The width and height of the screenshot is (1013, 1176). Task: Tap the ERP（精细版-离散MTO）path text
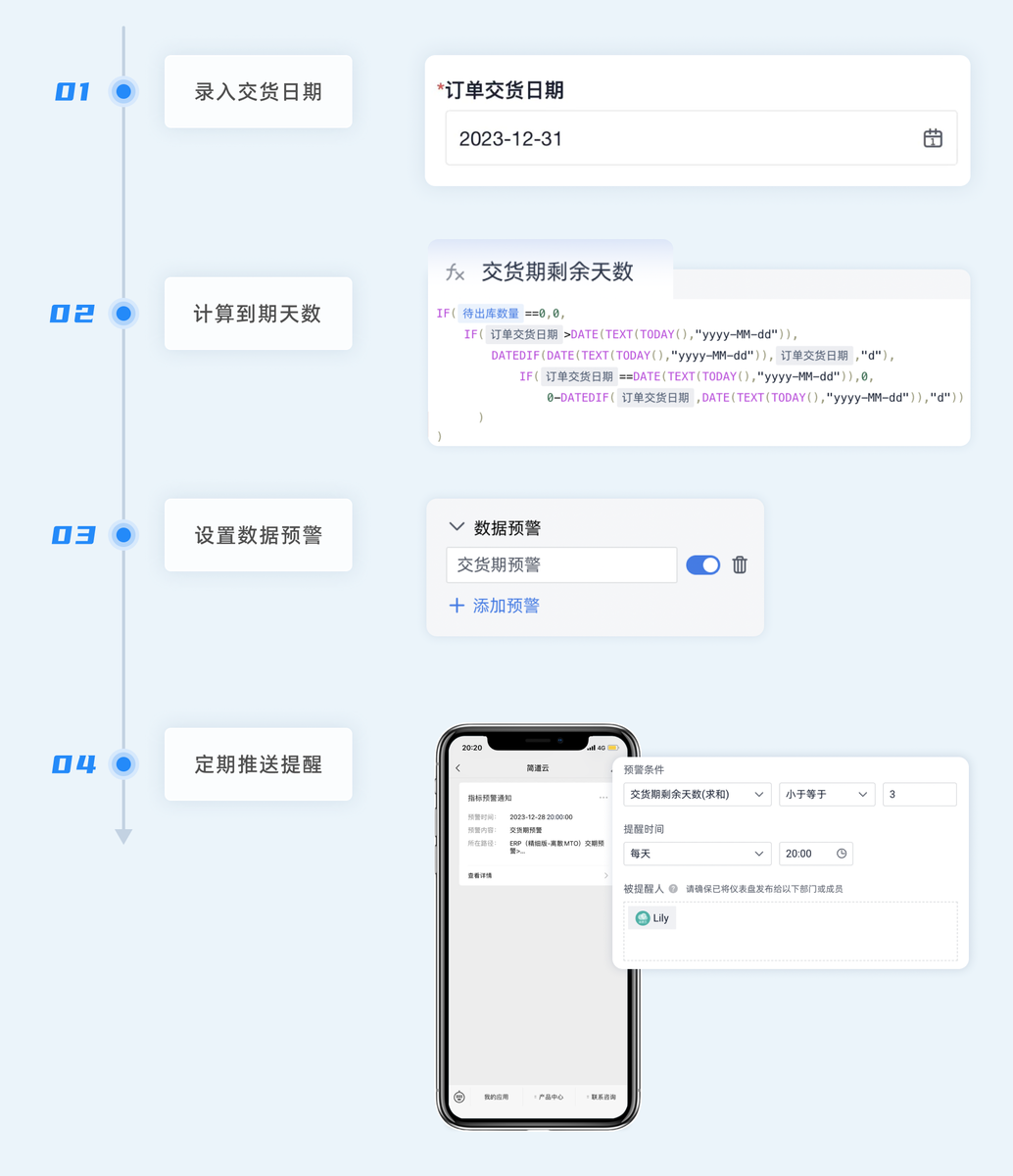tap(556, 847)
